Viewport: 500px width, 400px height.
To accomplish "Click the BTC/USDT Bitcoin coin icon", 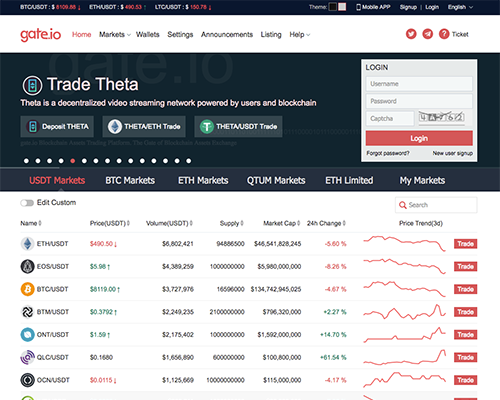I will pos(27,289).
